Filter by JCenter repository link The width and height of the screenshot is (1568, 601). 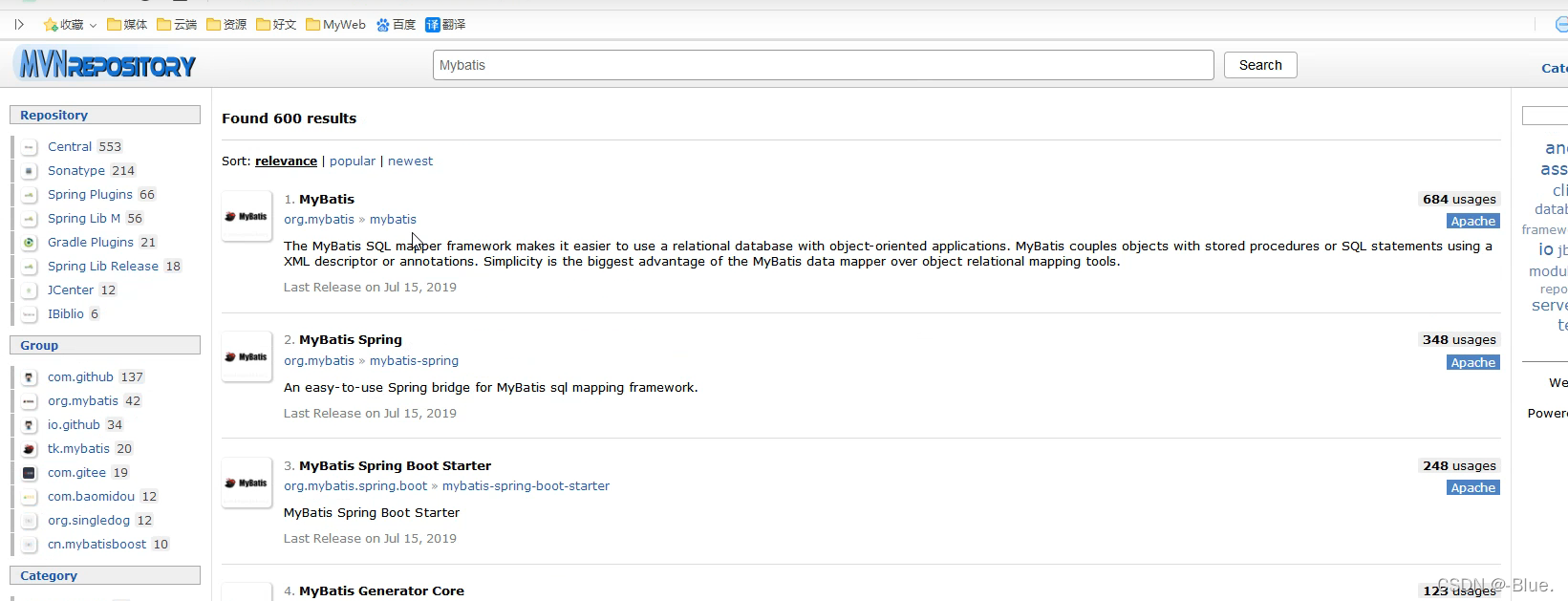click(x=71, y=290)
